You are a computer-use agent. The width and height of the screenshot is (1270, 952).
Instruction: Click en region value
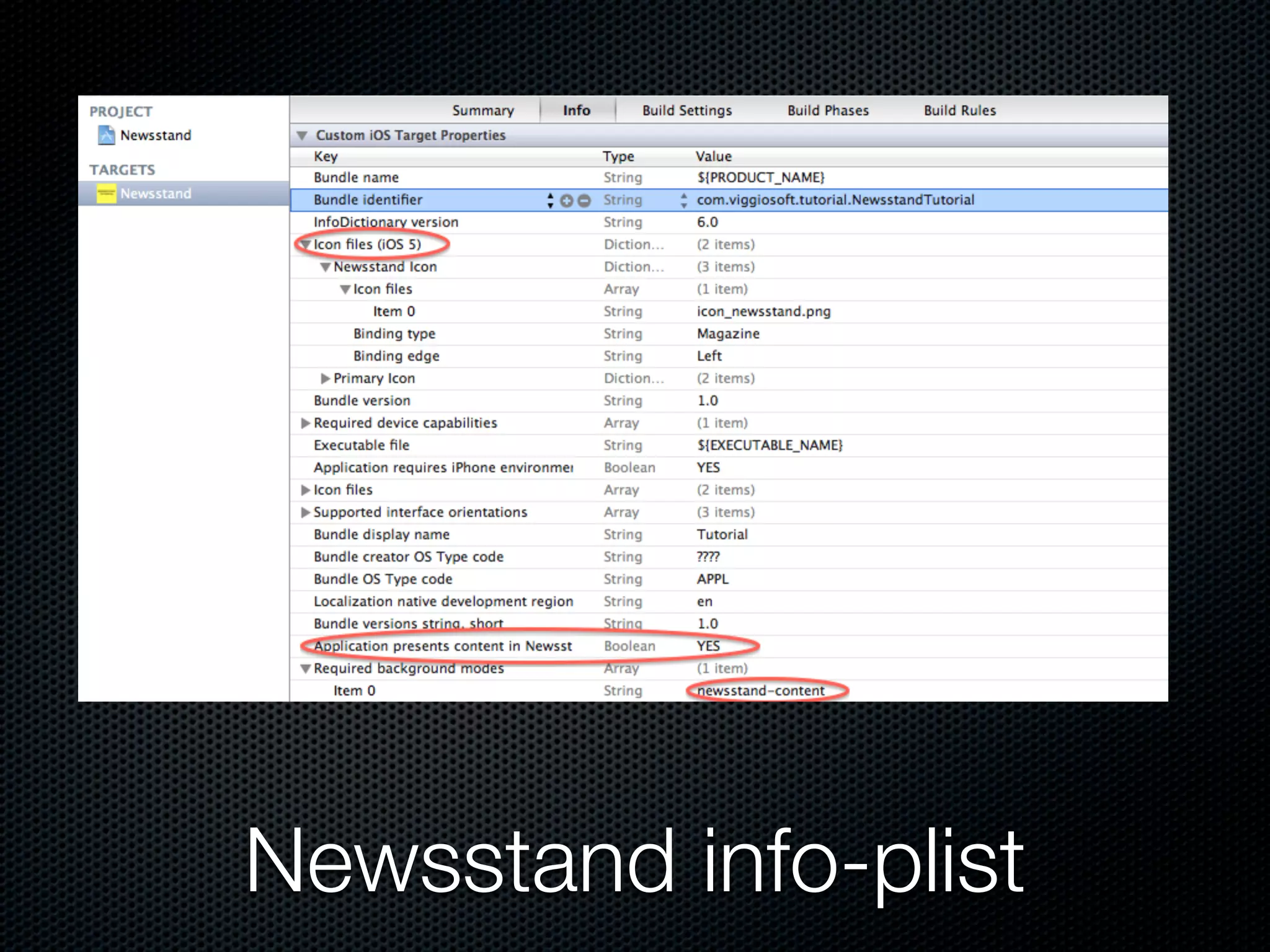(705, 602)
